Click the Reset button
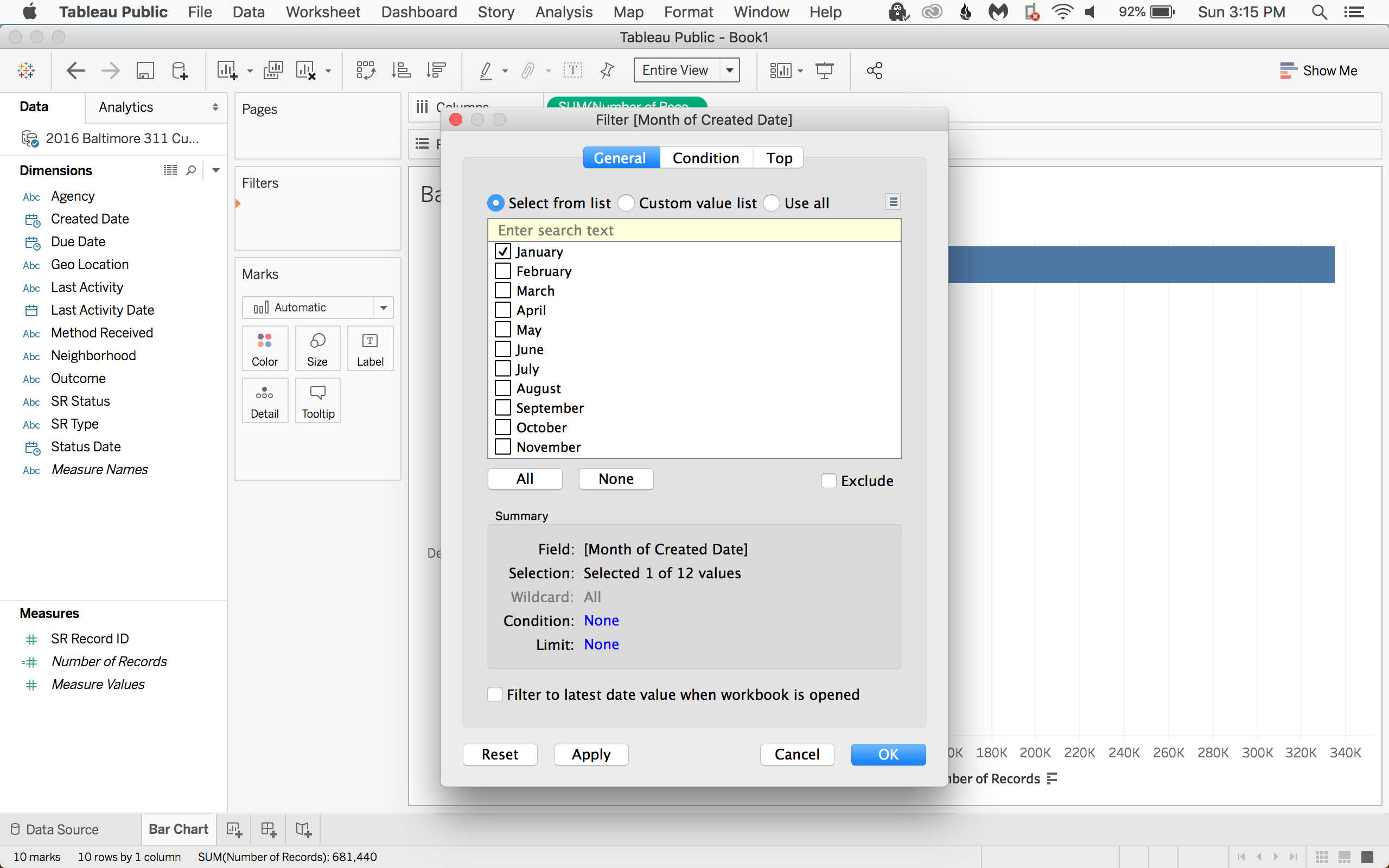The height and width of the screenshot is (868, 1389). click(x=500, y=754)
